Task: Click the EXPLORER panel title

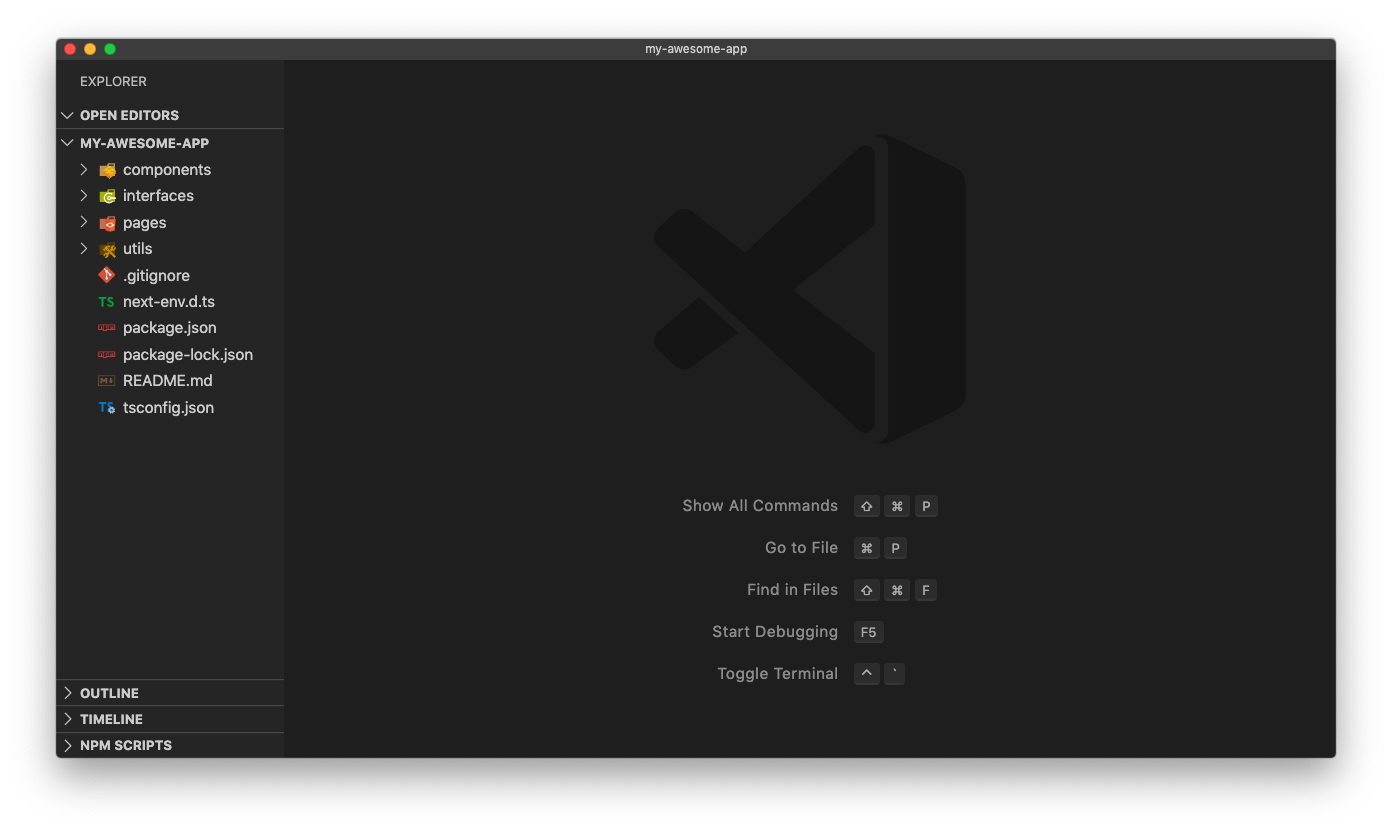Action: 113,82
